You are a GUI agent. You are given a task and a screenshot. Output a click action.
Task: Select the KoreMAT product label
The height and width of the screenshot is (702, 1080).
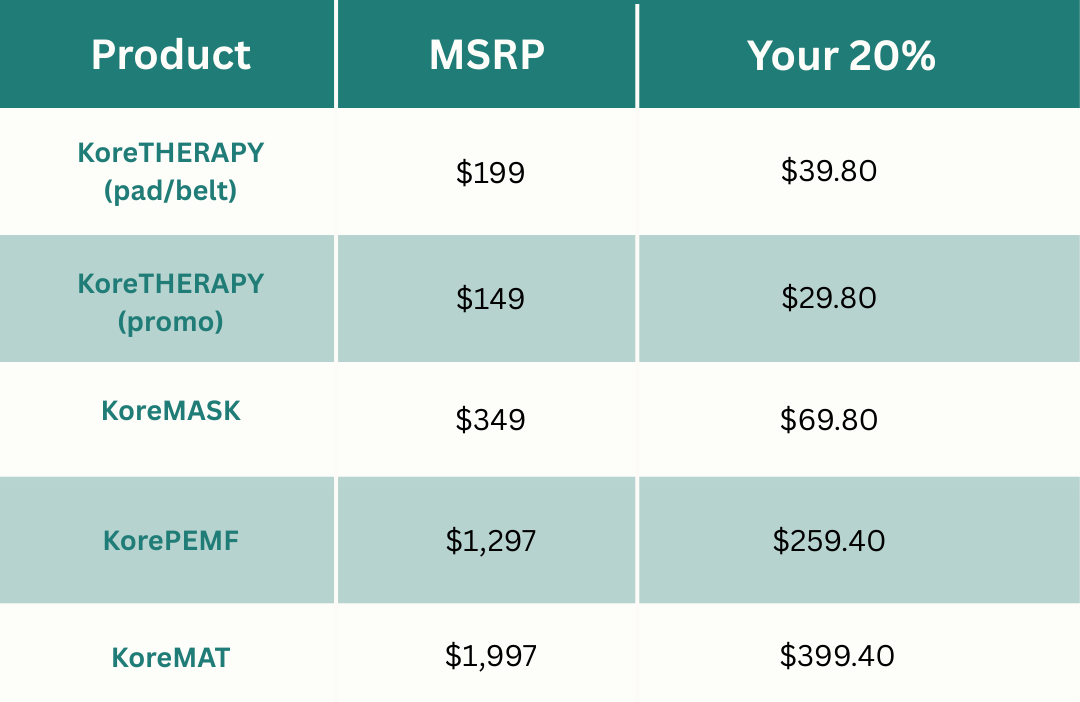point(171,657)
